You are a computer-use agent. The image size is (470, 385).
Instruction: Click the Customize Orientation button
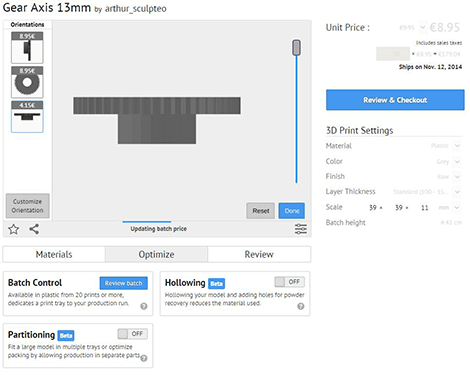28,206
